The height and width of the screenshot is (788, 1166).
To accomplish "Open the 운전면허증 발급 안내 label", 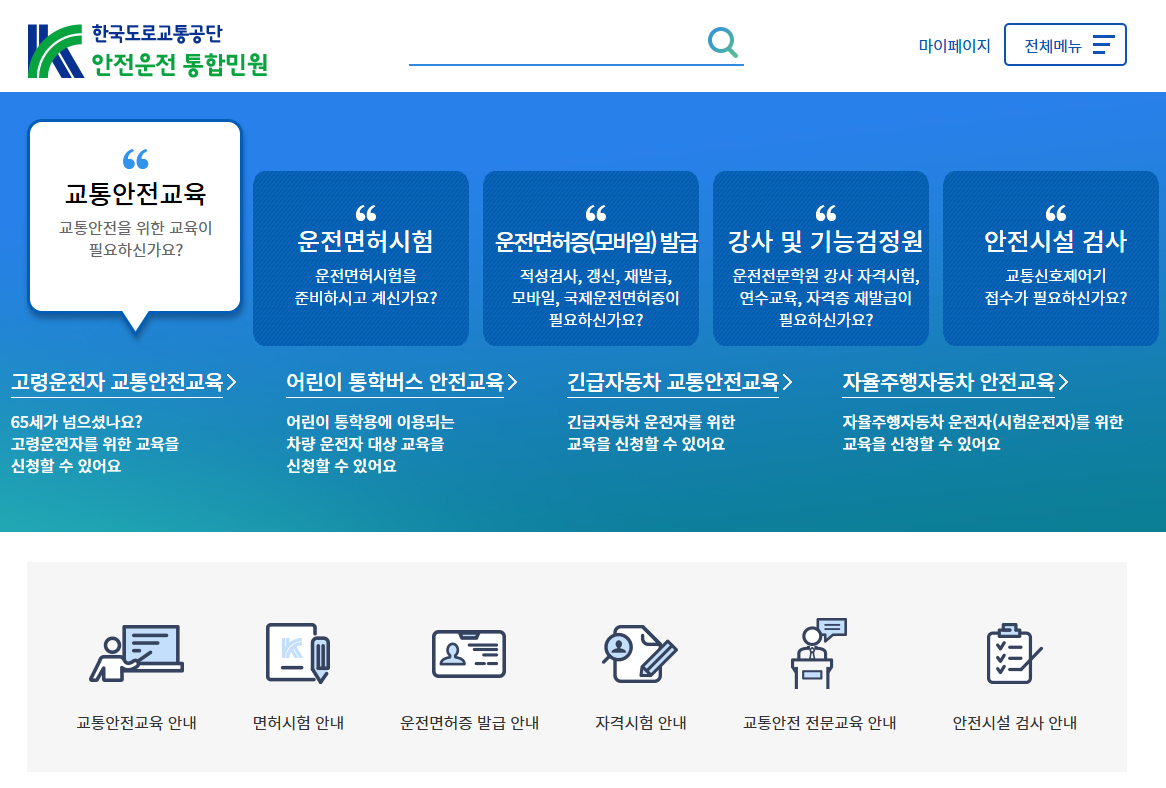I will point(469,723).
